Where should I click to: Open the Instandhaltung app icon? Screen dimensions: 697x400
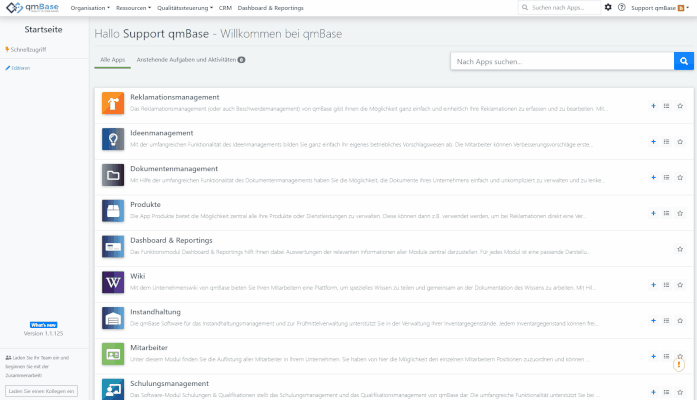pyautogui.click(x=113, y=318)
